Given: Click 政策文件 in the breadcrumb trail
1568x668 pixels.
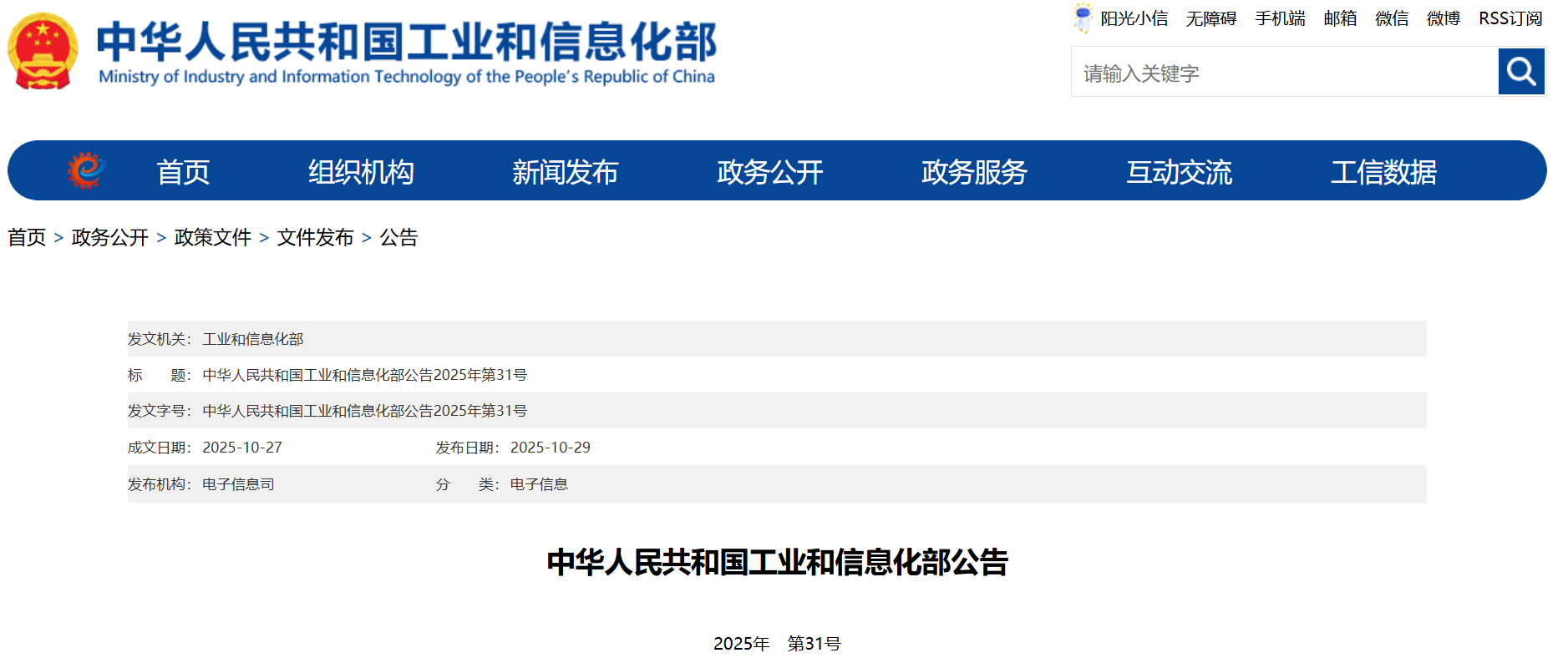Looking at the screenshot, I should pos(212,238).
